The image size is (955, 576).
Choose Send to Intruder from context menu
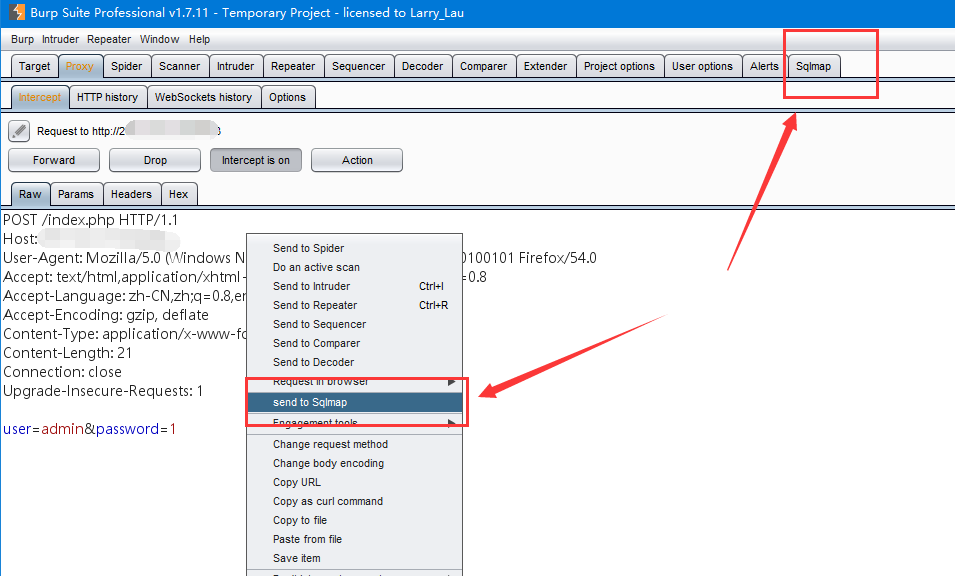(311, 286)
